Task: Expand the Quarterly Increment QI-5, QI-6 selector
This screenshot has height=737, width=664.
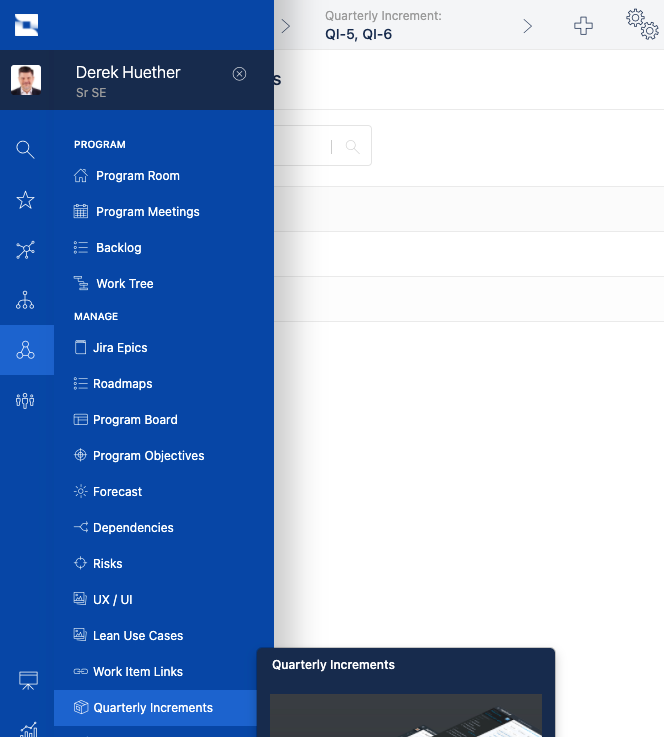Action: coord(383,25)
